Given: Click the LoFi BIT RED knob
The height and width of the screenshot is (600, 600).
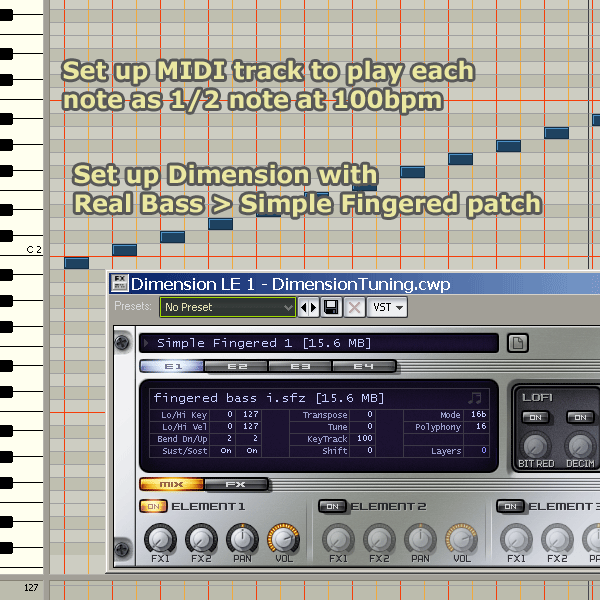Looking at the screenshot, I should pyautogui.click(x=537, y=444).
